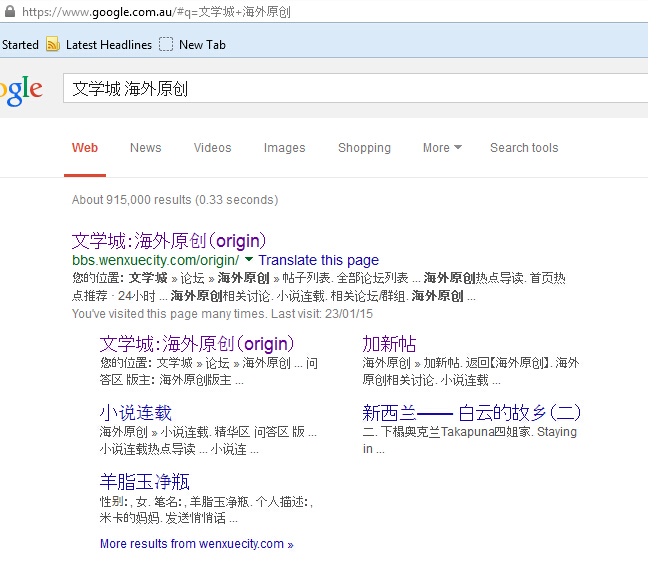The image size is (648, 573).
Task: Click Translate this page link
Action: 319,260
